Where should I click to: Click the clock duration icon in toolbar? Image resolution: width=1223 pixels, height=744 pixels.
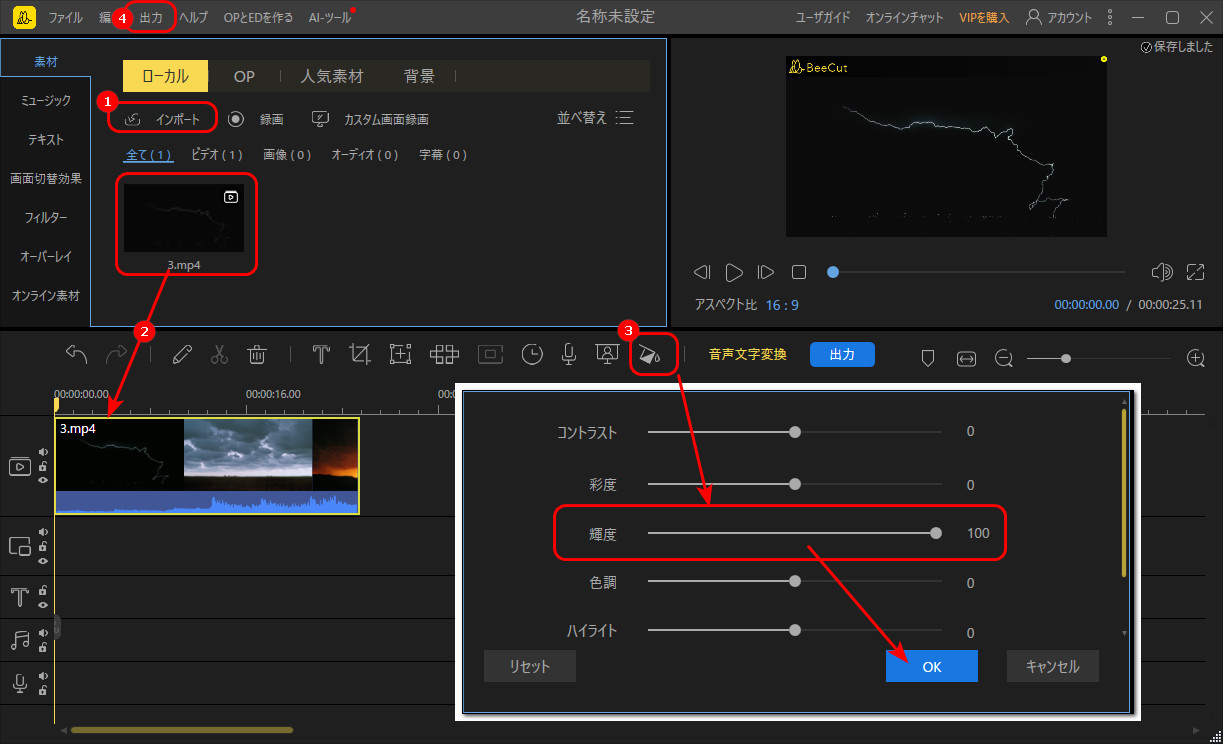(532, 354)
